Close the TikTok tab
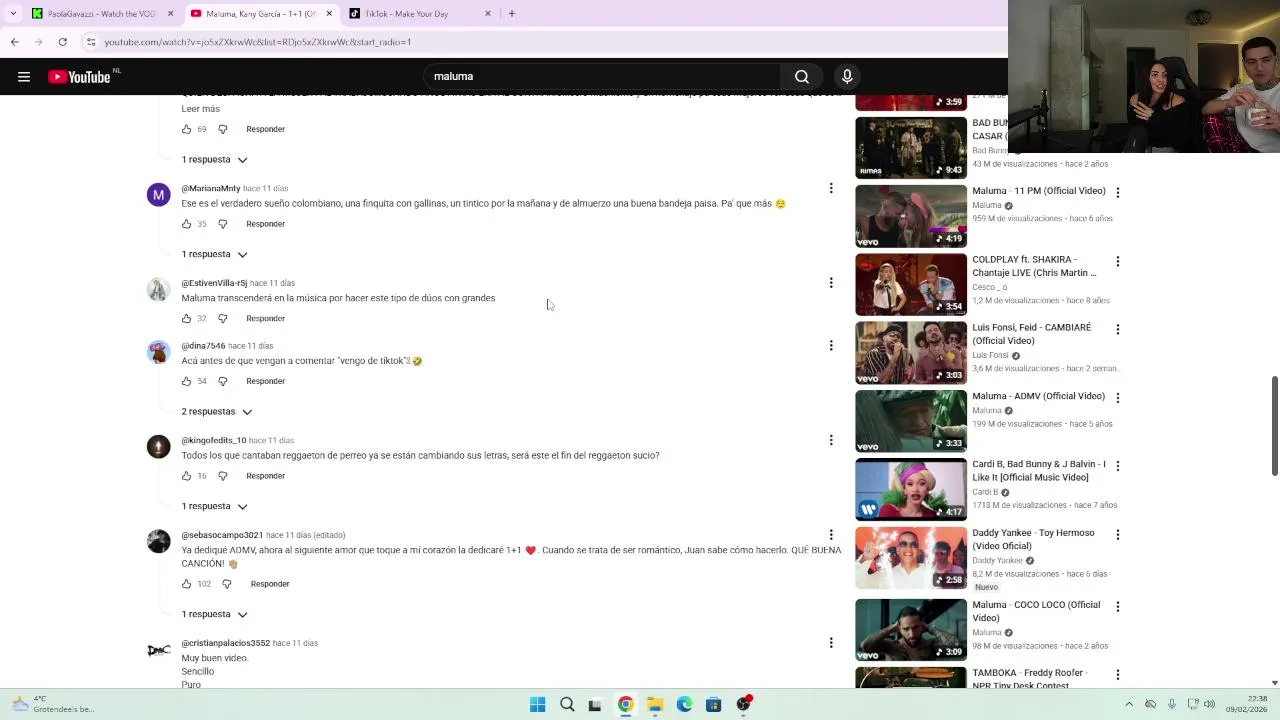Screen dimensions: 1280x720 487,14
